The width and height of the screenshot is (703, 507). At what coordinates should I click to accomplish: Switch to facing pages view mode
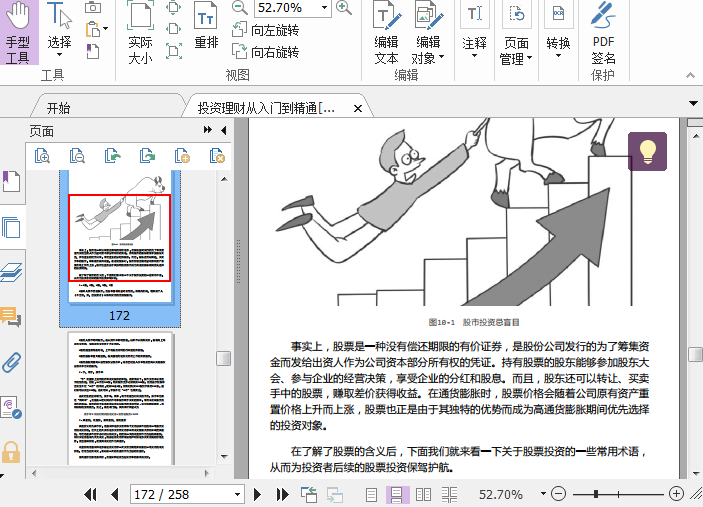click(x=423, y=494)
